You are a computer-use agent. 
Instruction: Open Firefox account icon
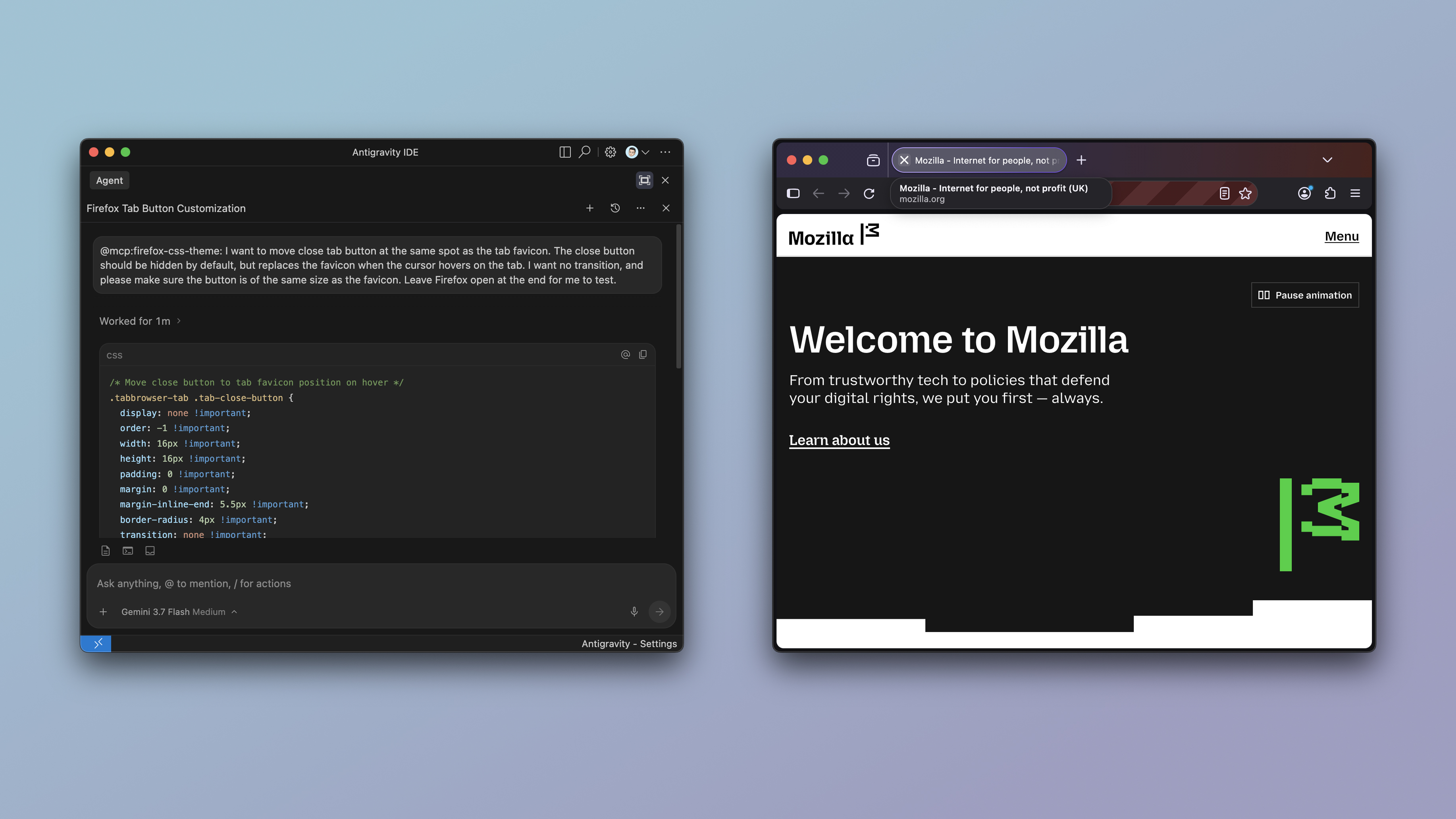point(1304,193)
